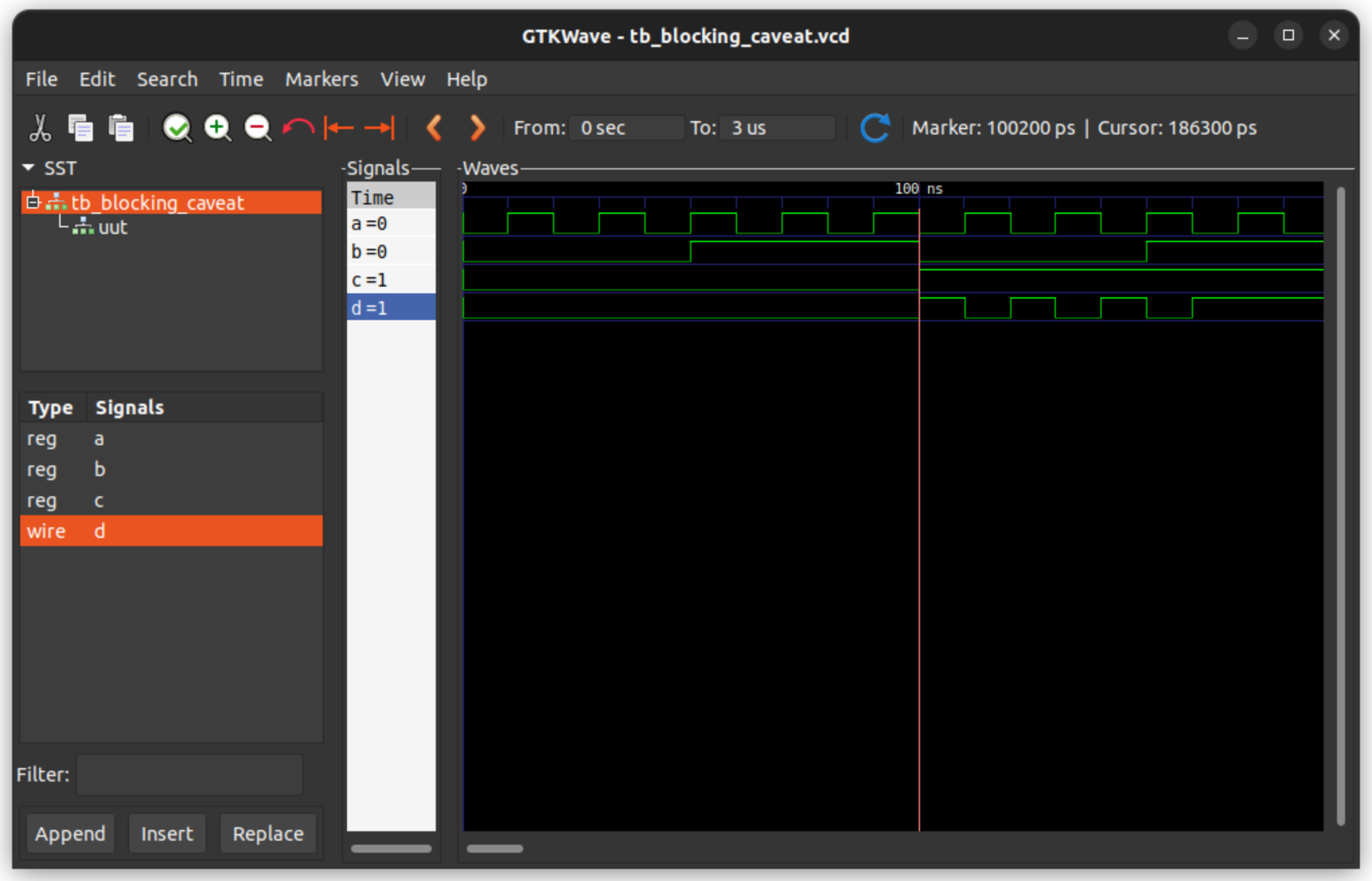This screenshot has height=881, width=1372.
Task: Click the Zoom Fit icon
Action: [x=177, y=127]
